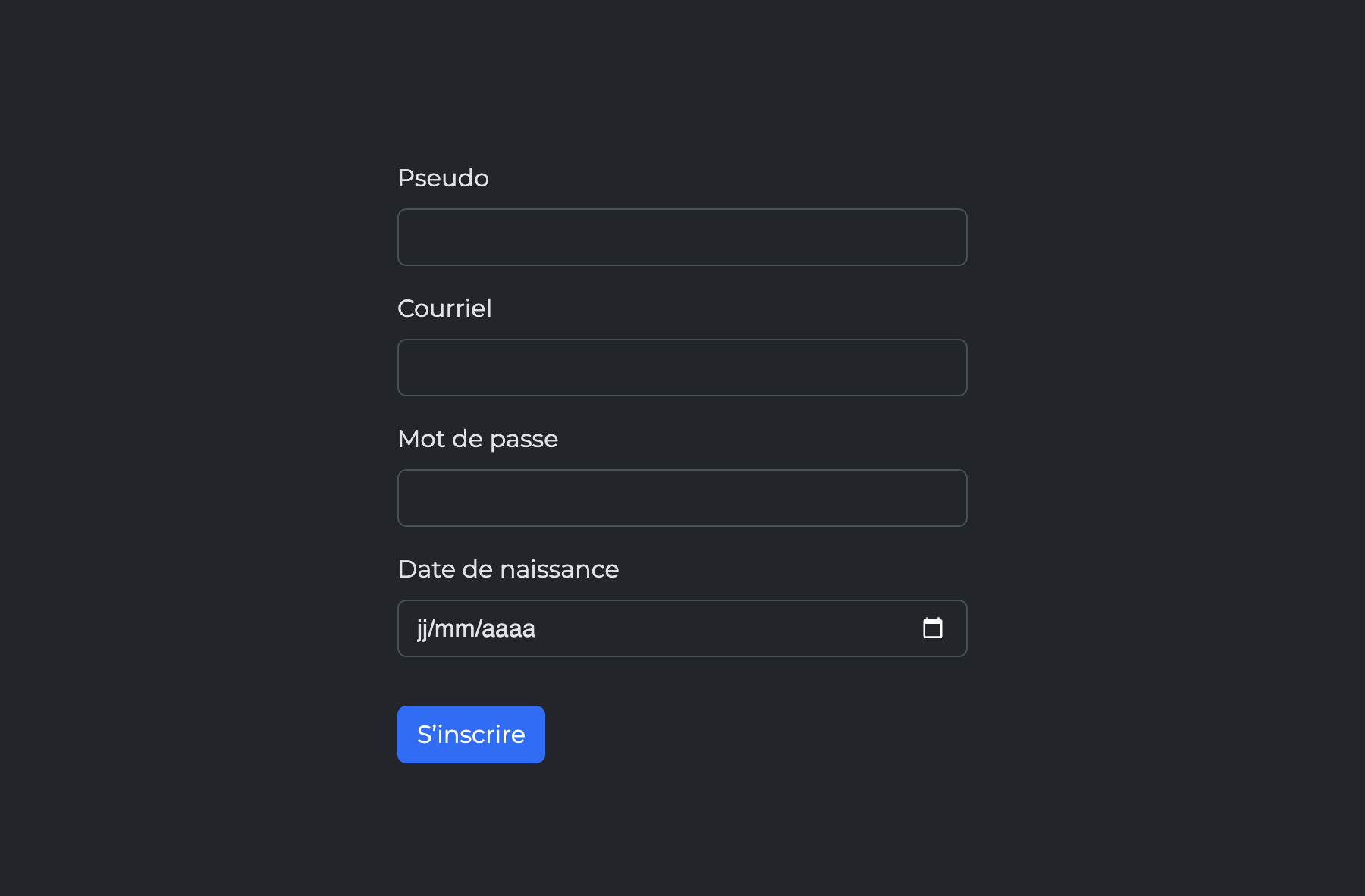Show the birth date calendar popup
1365x896 pixels.
932,628
